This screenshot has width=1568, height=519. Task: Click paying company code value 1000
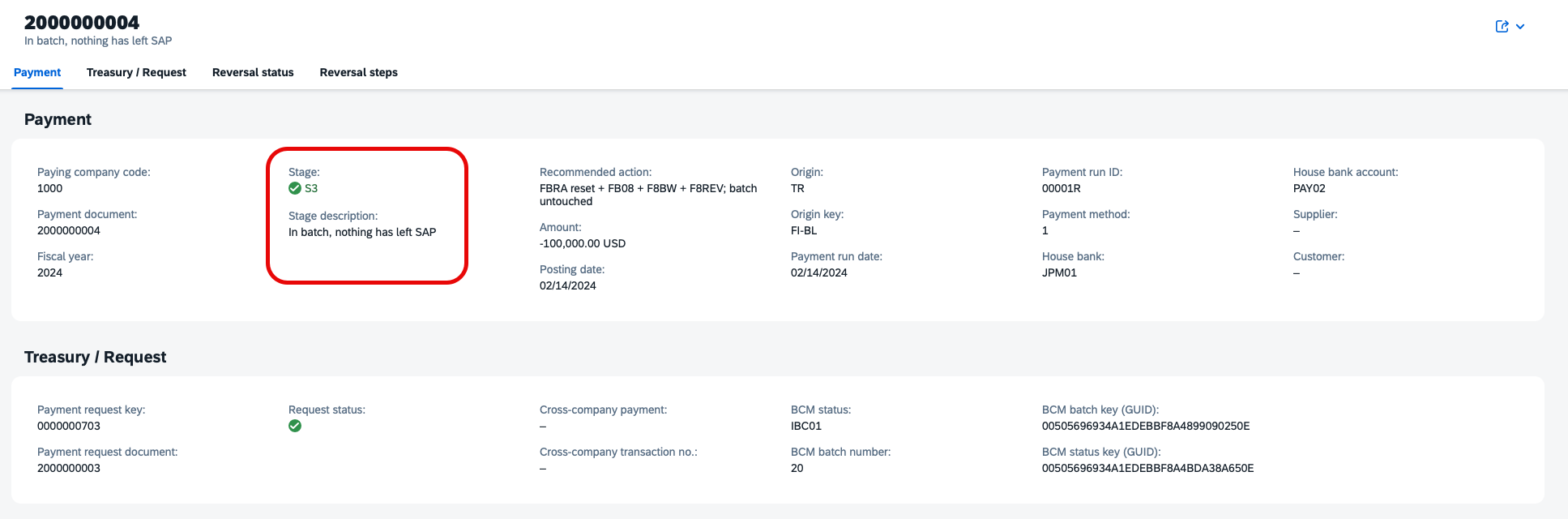(49, 188)
